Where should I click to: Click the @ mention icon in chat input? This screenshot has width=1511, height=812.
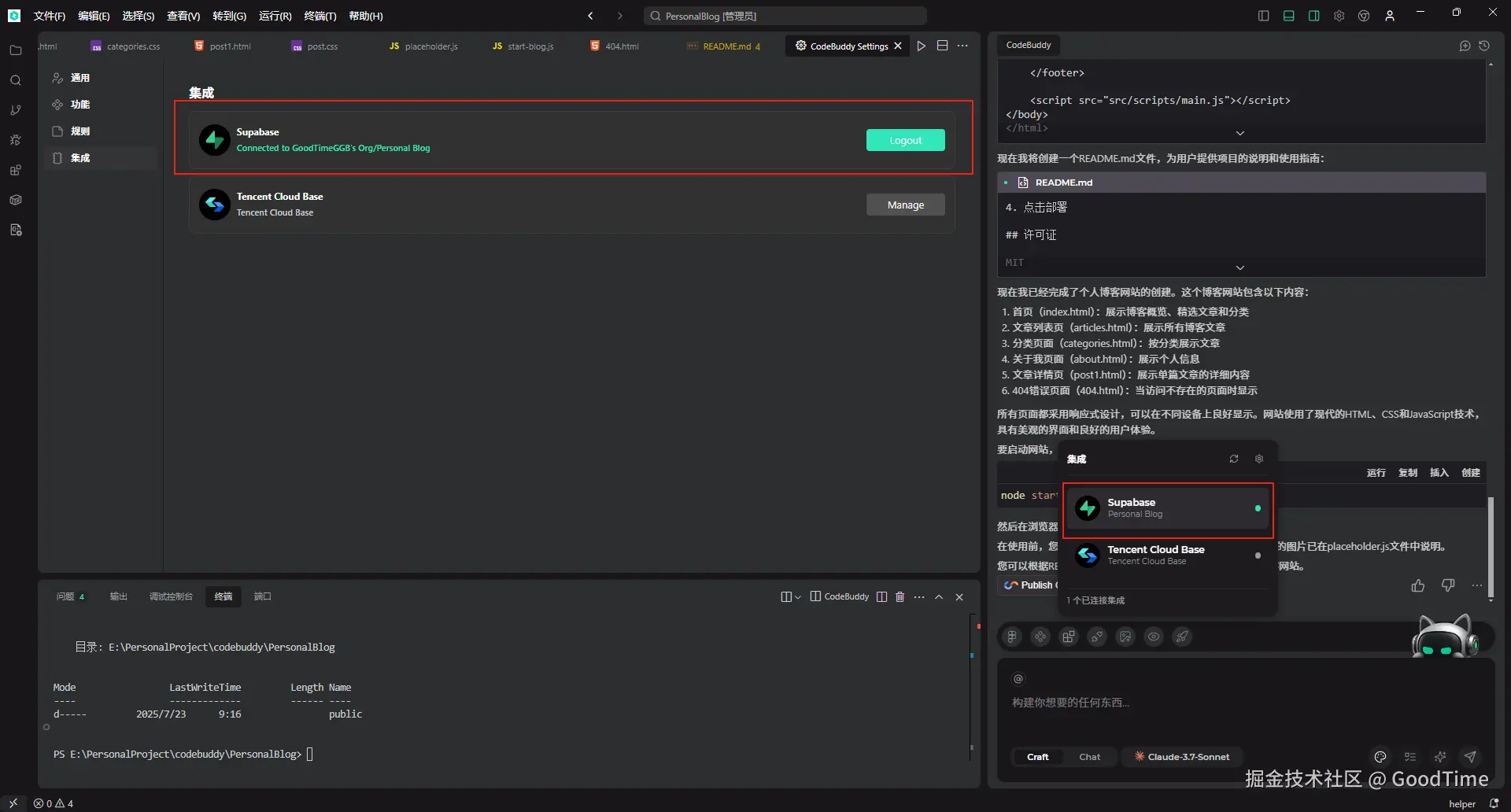click(x=1018, y=679)
